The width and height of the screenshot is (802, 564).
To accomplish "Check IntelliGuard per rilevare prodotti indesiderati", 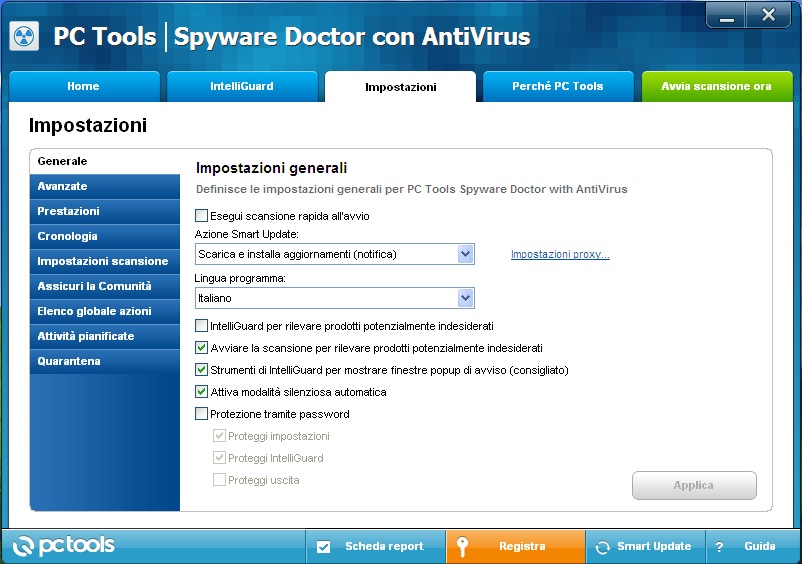I will (x=202, y=326).
